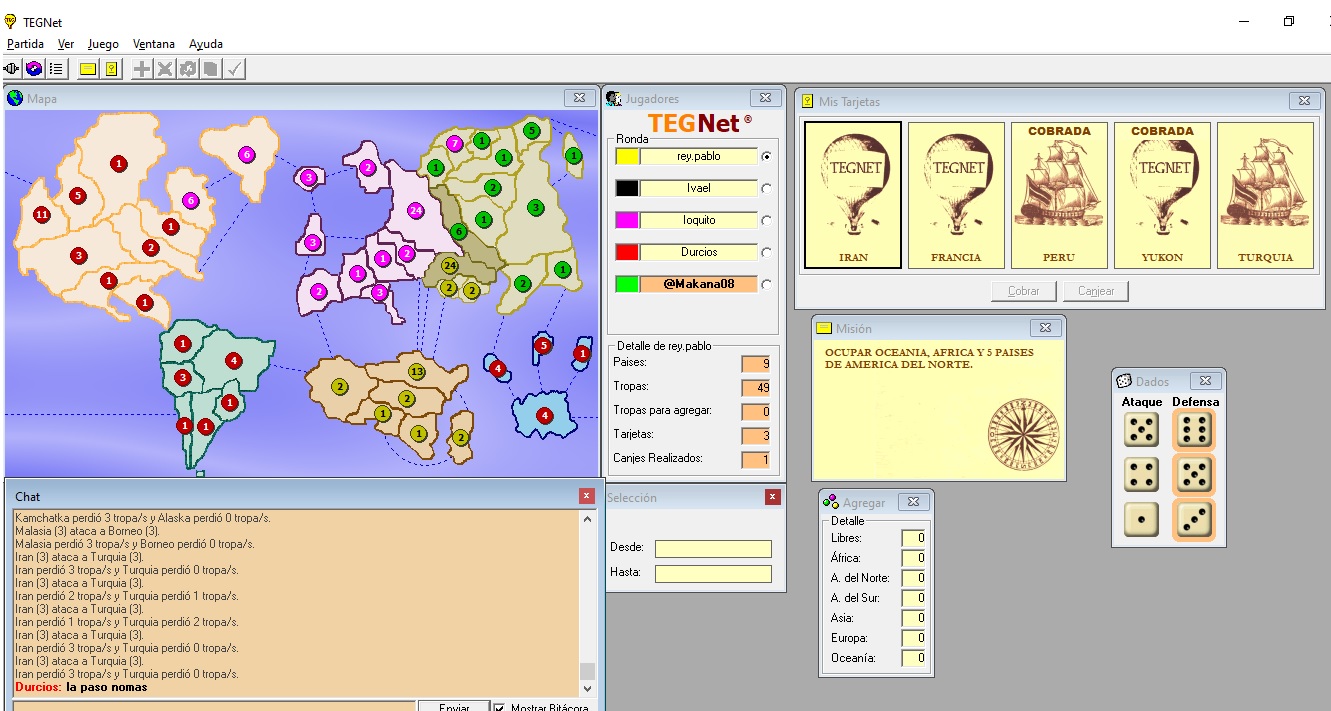1331x711 pixels.
Task: Open the bulleted list toolbar icon
Action: pos(56,69)
